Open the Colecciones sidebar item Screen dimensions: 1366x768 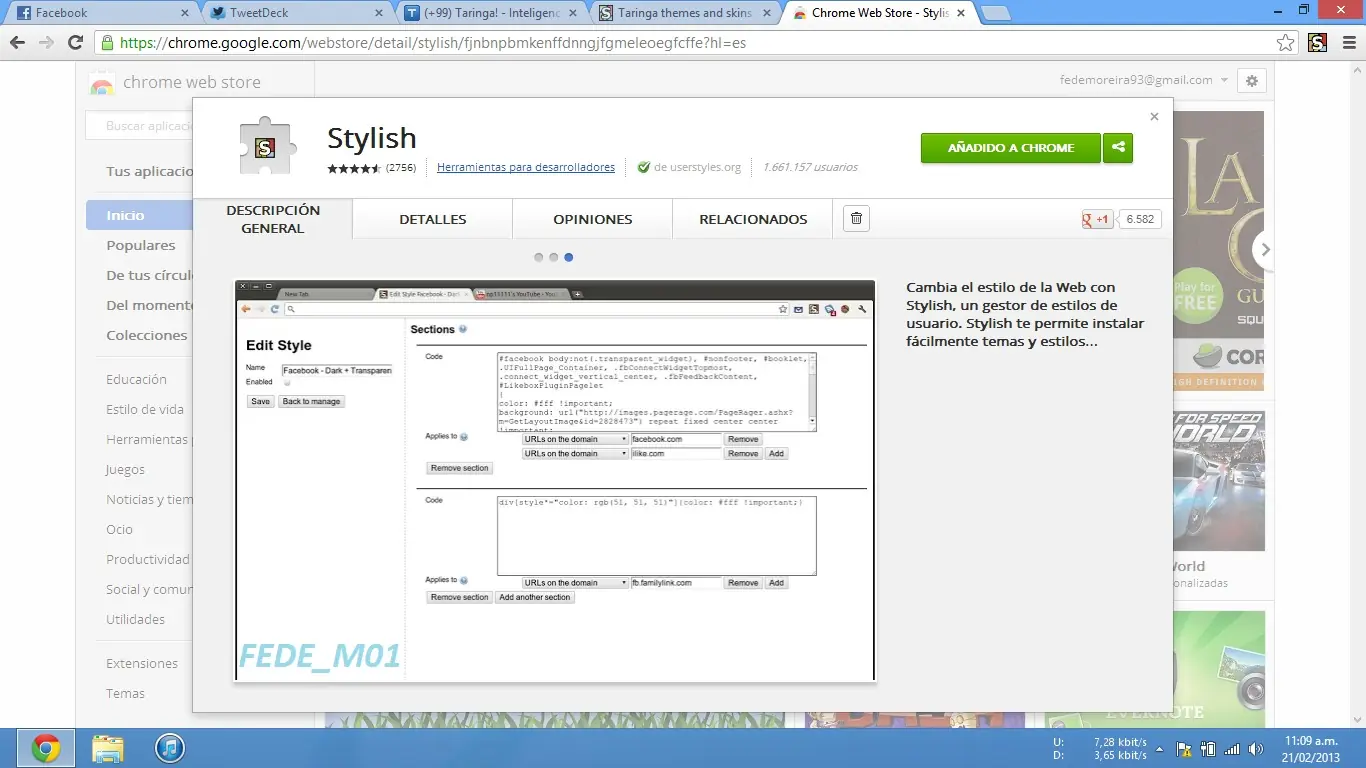tap(147, 335)
